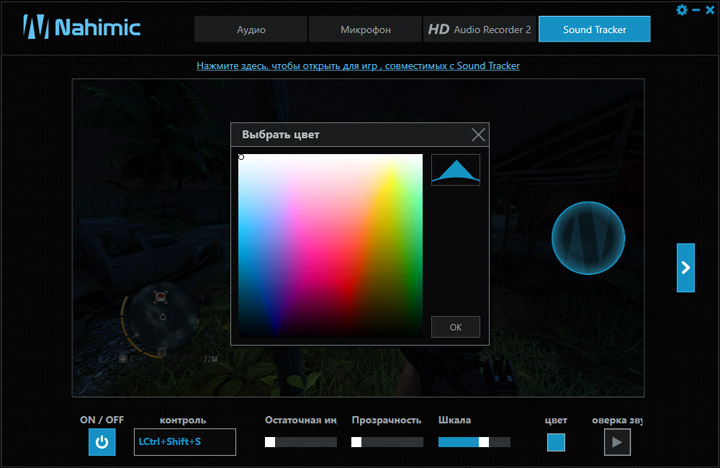
Task: Click the blue arrow color preview
Action: point(456,170)
